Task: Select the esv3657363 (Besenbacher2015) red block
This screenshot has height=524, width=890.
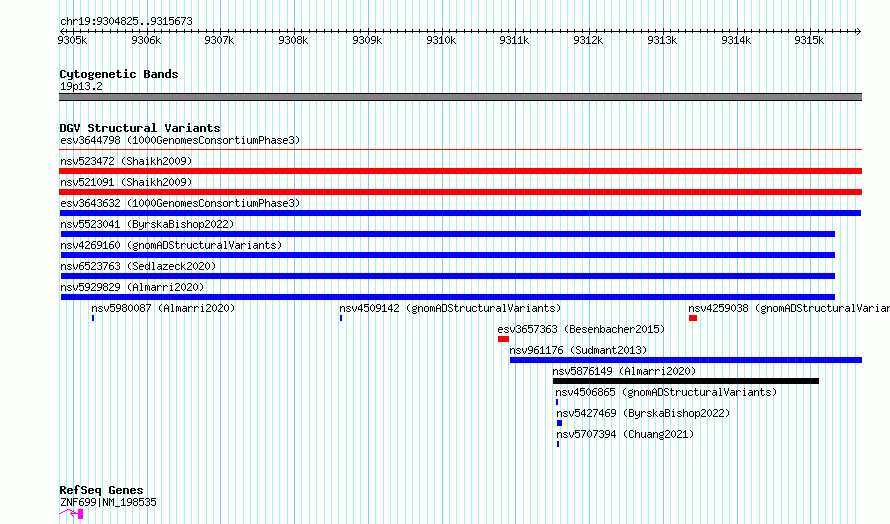Action: 503,339
